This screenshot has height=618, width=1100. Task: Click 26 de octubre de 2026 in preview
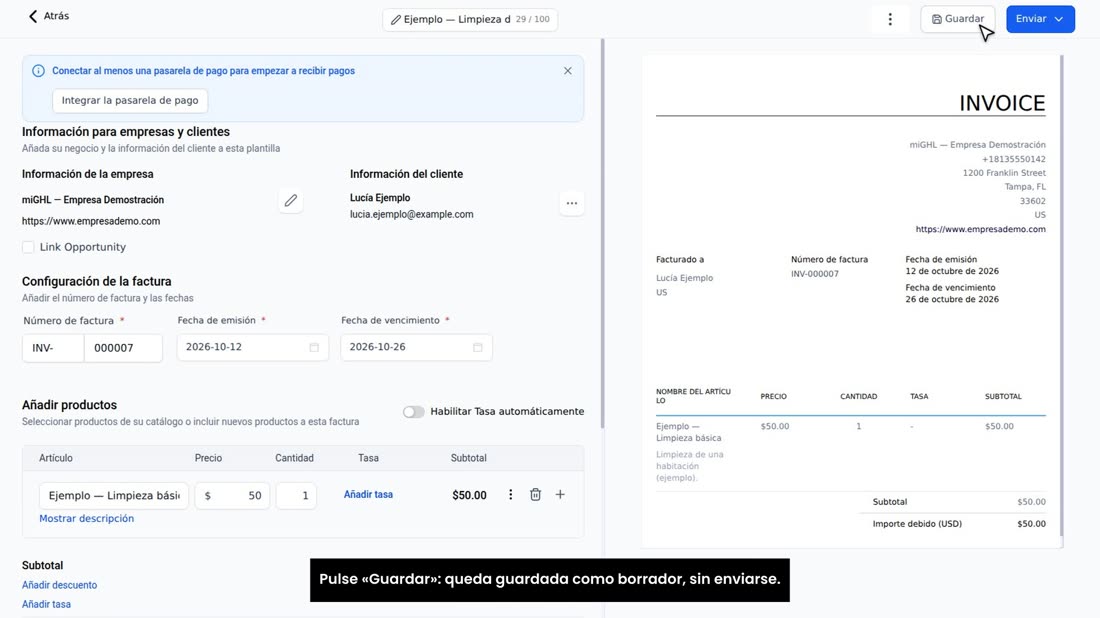951,300
